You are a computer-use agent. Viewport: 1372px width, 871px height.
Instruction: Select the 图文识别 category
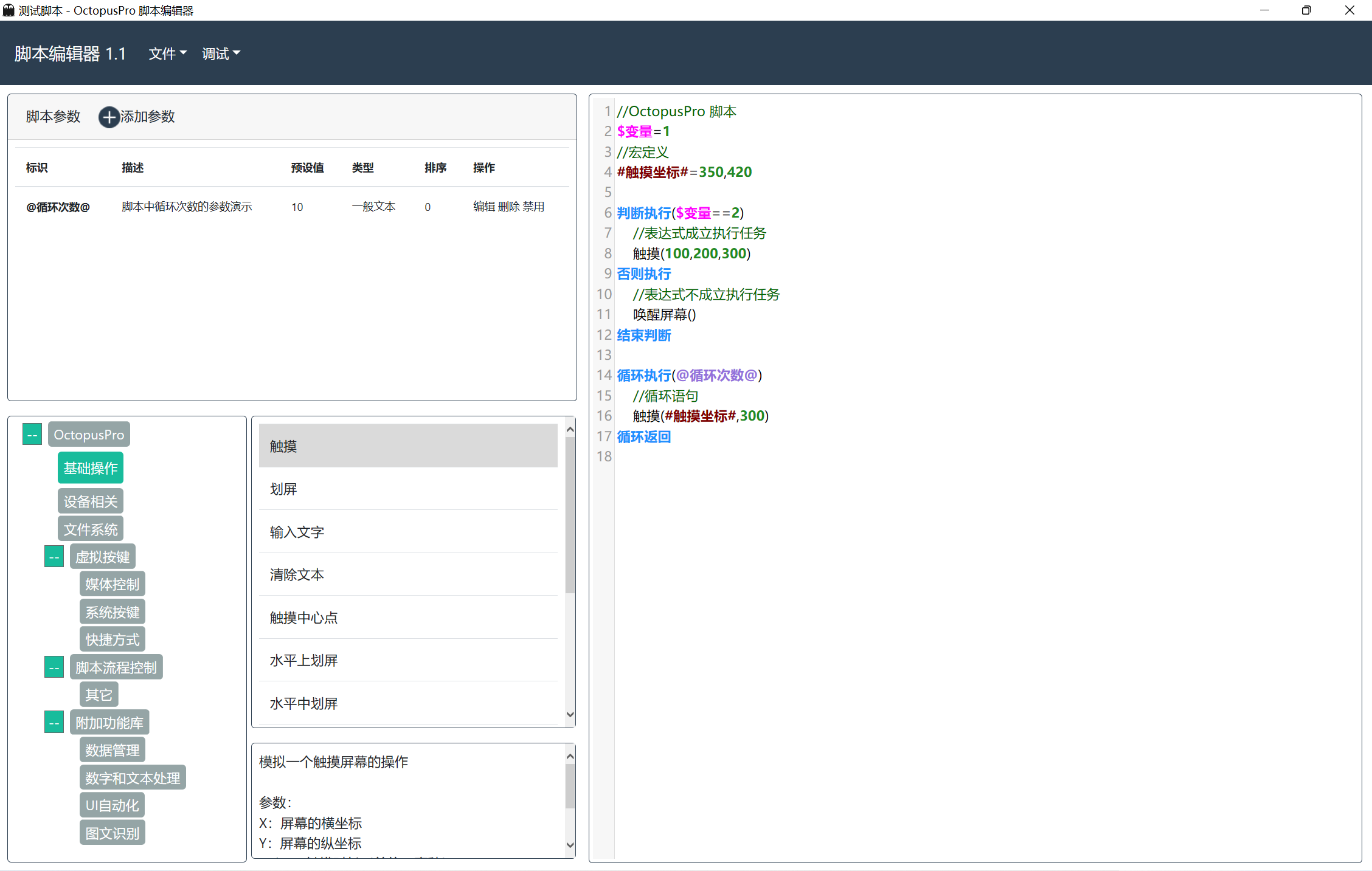coord(112,833)
